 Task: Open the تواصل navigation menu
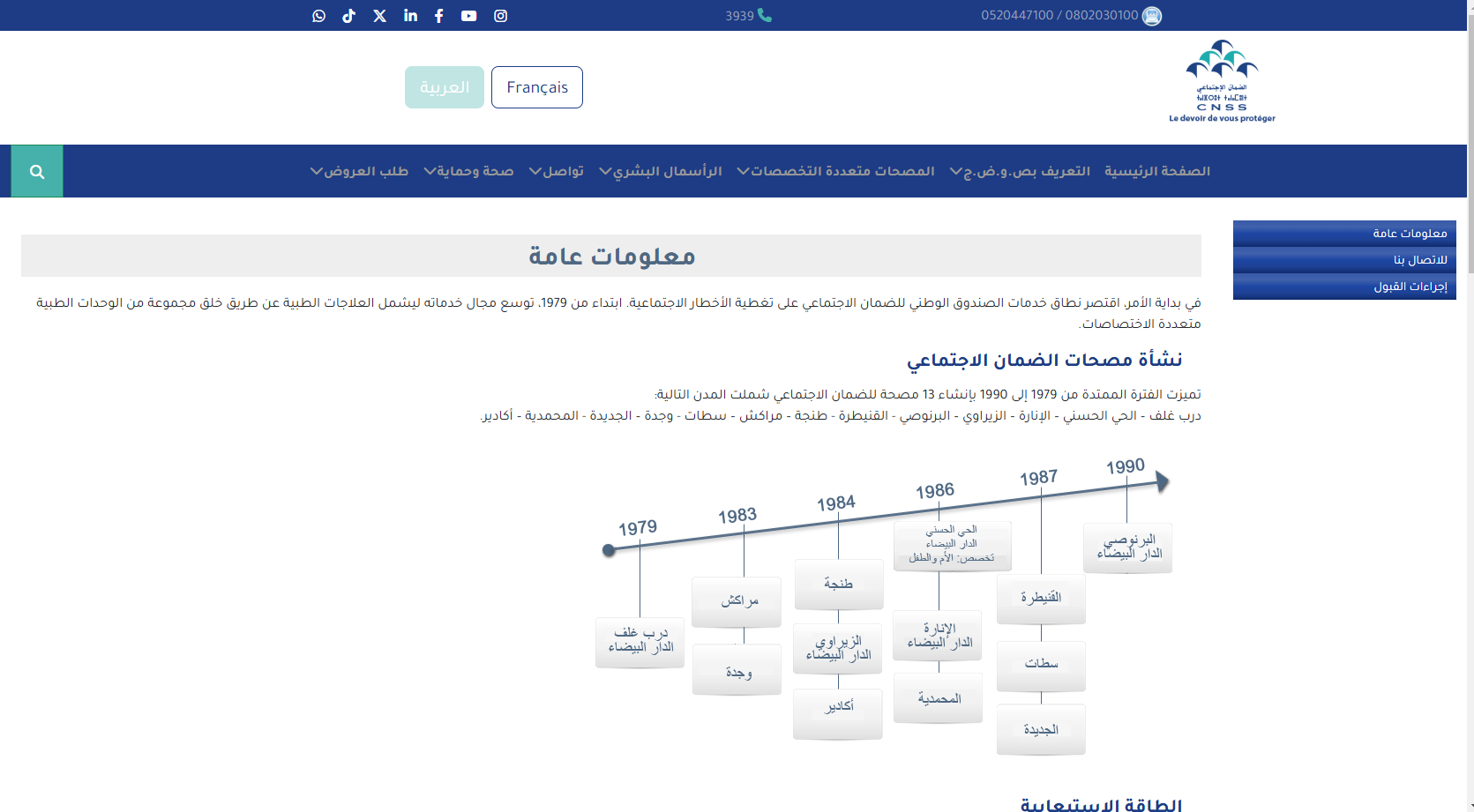557,171
